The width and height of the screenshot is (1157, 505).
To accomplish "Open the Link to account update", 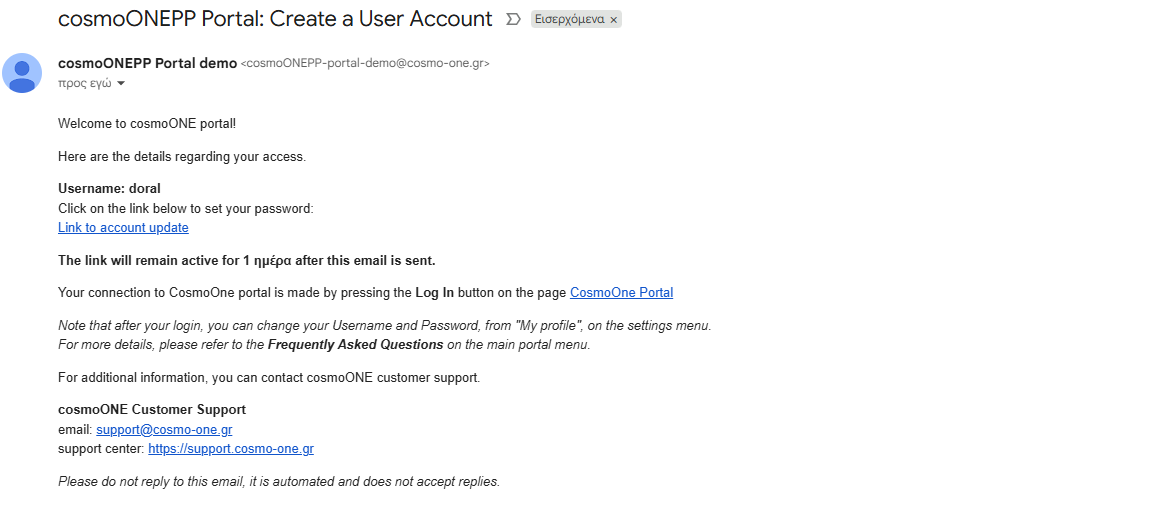I will point(123,228).
